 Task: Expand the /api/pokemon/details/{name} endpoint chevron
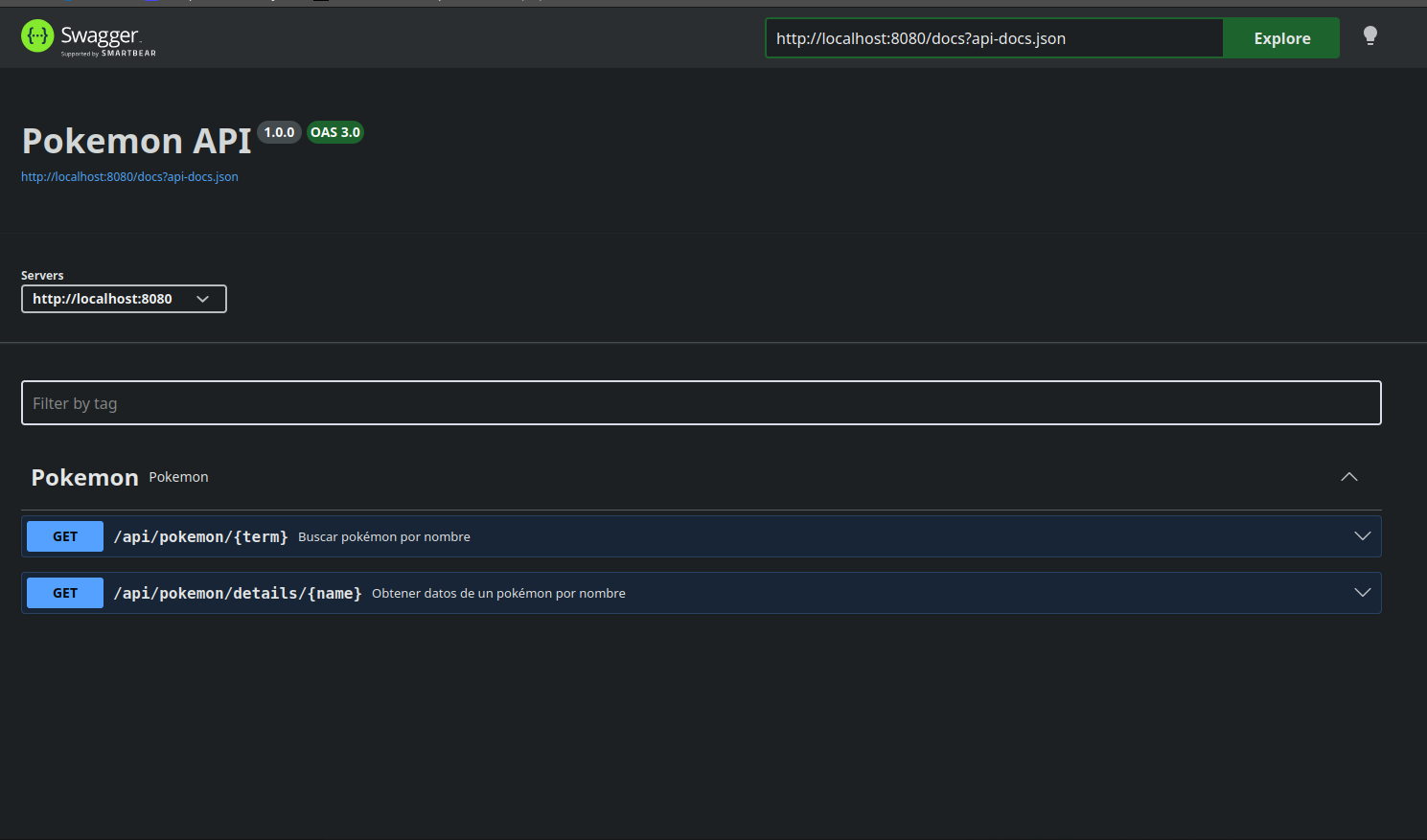coord(1363,593)
